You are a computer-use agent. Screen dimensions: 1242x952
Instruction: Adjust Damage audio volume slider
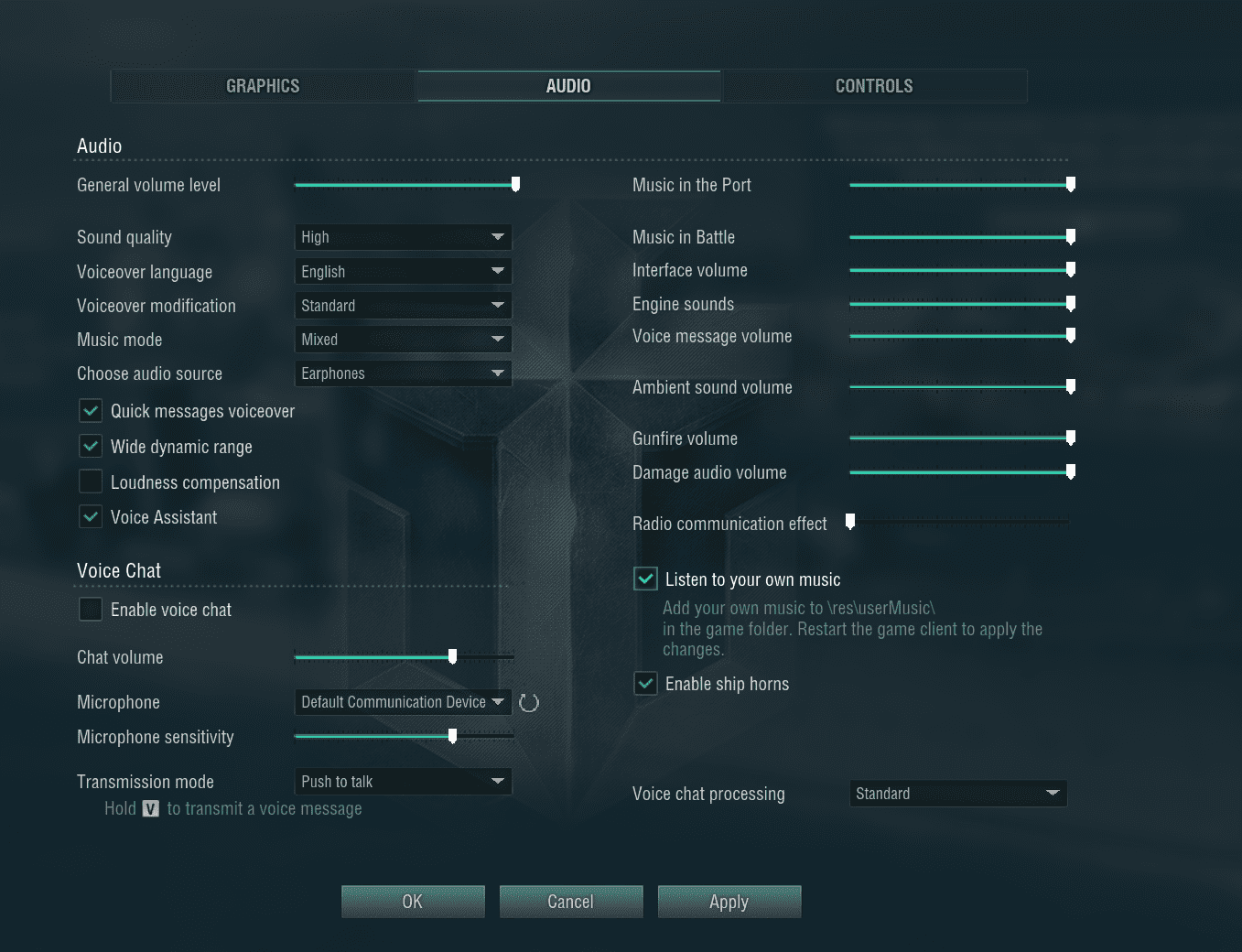962,472
